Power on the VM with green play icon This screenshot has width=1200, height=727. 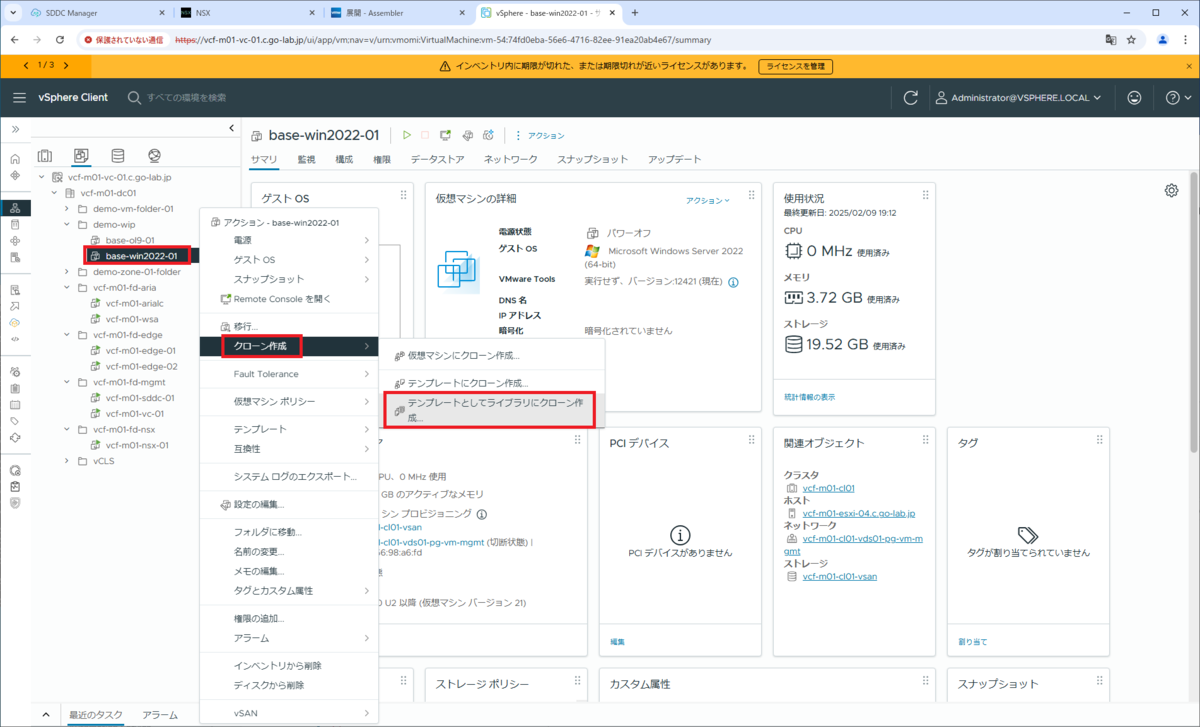click(406, 135)
